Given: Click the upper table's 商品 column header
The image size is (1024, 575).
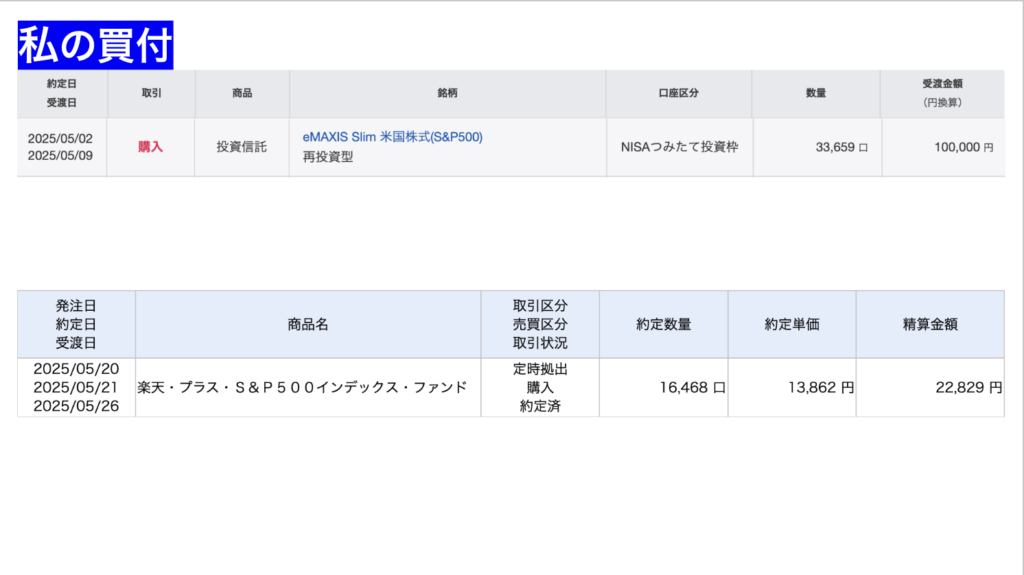Looking at the screenshot, I should 242,93.
